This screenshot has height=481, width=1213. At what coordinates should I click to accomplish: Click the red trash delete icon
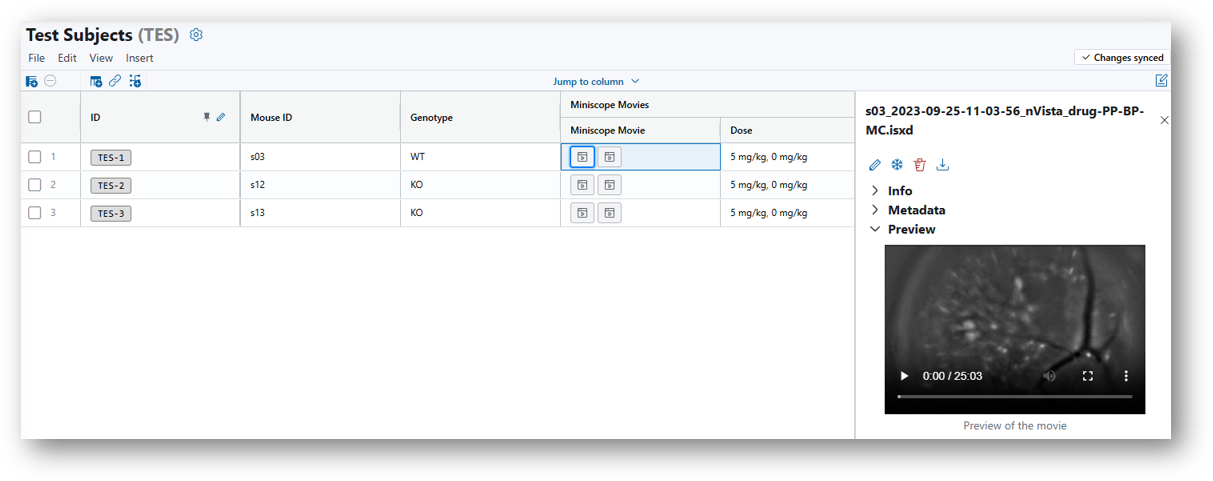[920, 165]
